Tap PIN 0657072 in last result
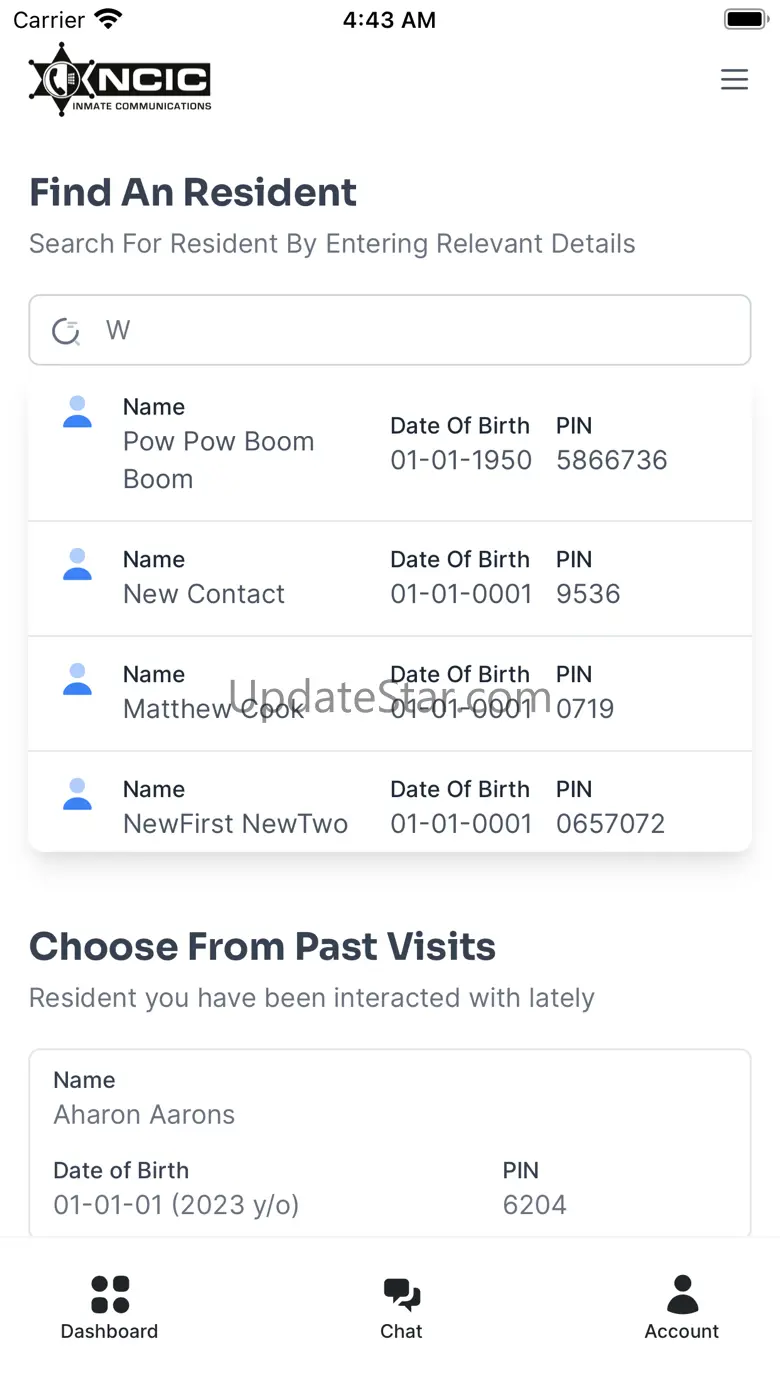 coord(610,824)
